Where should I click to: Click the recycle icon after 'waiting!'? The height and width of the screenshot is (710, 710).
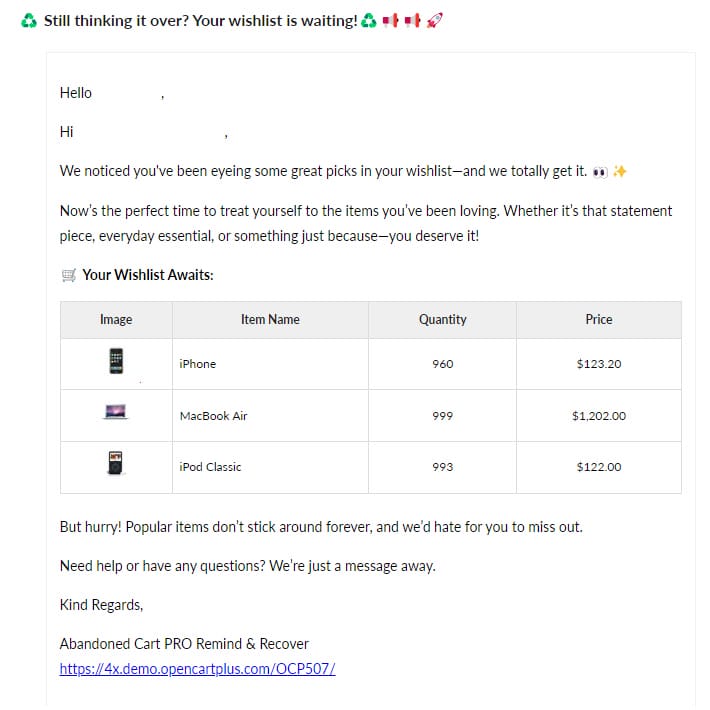pyautogui.click(x=369, y=20)
